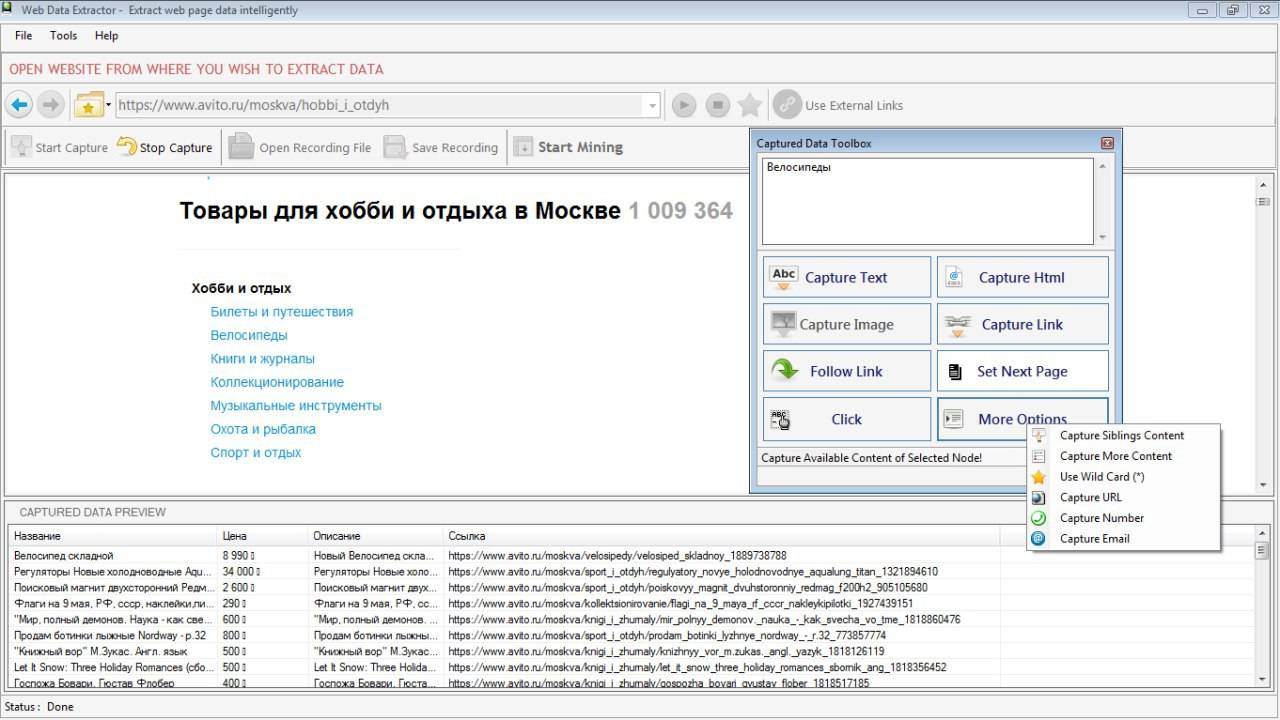Click Open Recording File
The width and height of the screenshot is (1280, 720).
point(300,147)
